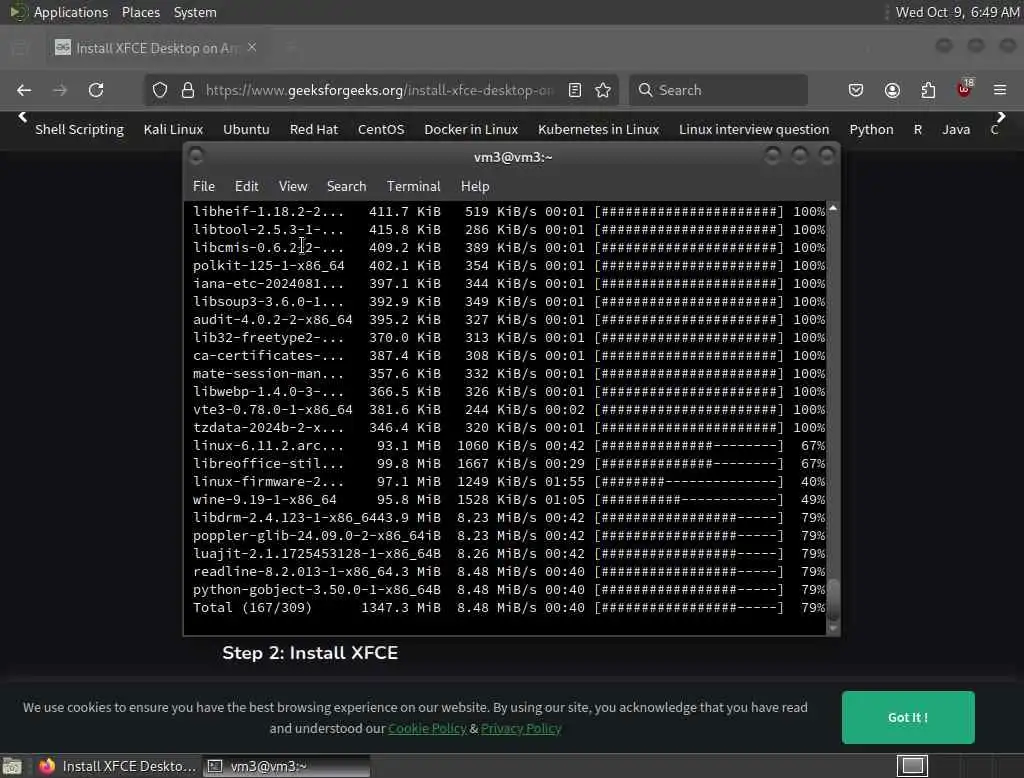Go back with the browser back arrow
The height and width of the screenshot is (778, 1024).
coord(24,90)
